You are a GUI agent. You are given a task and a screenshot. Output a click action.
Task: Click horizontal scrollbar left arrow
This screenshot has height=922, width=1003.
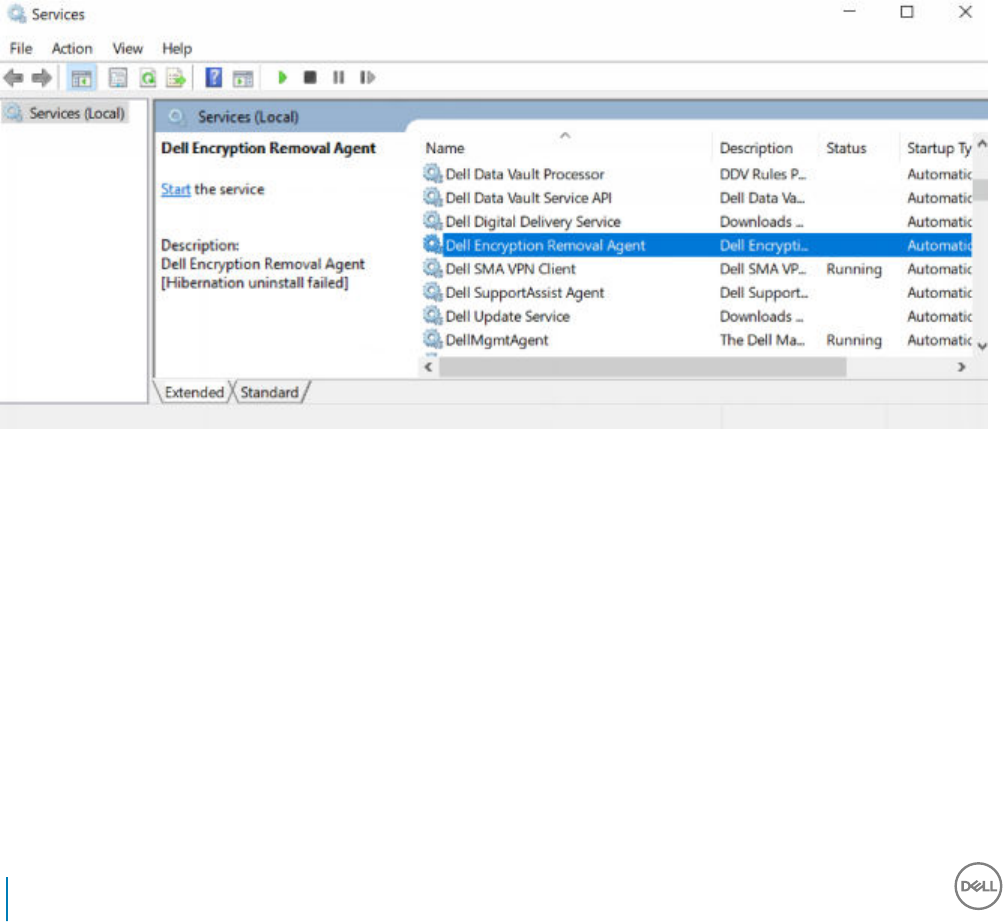tap(429, 367)
